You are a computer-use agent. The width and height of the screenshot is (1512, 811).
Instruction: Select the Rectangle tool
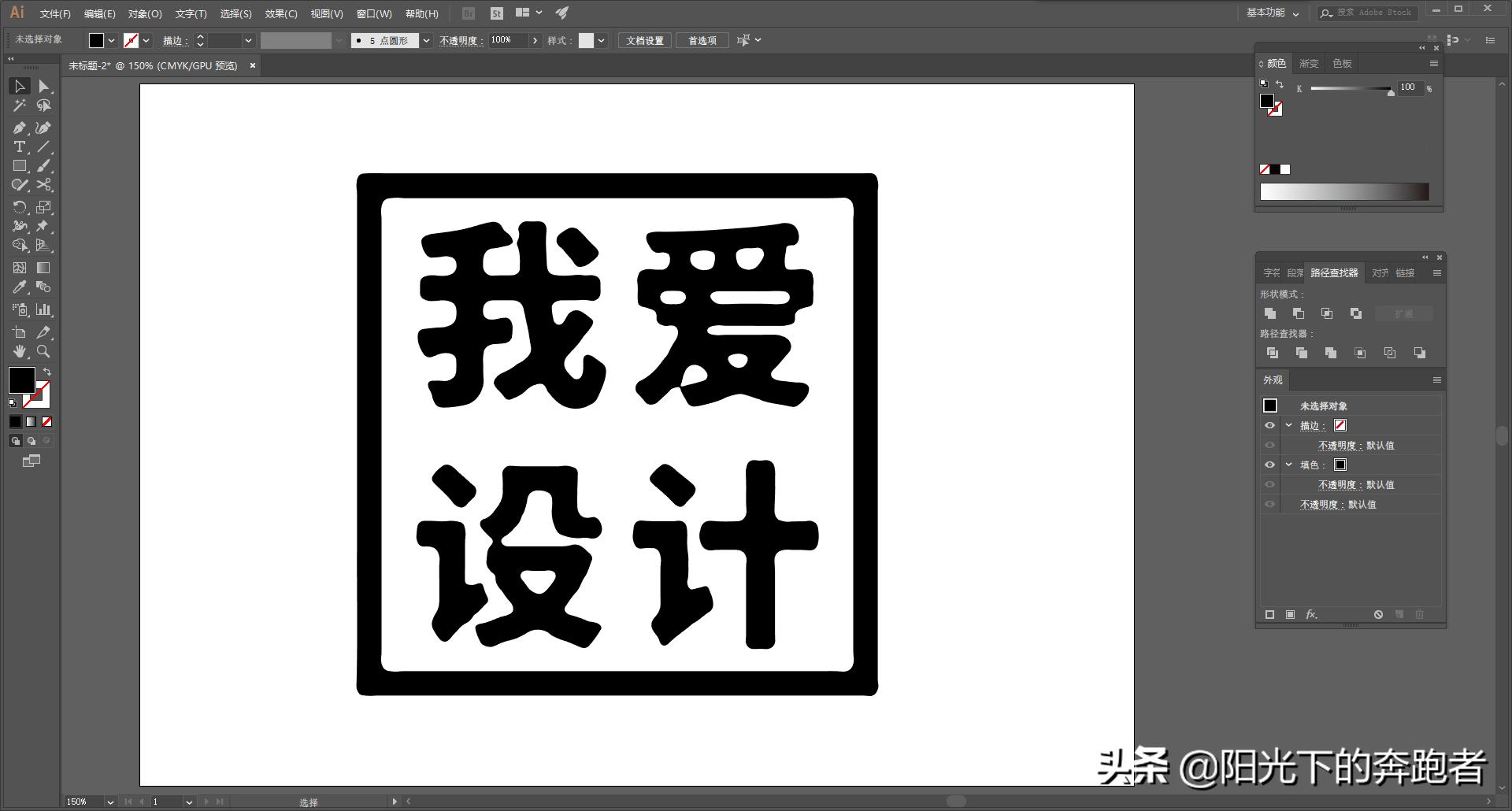coord(20,165)
